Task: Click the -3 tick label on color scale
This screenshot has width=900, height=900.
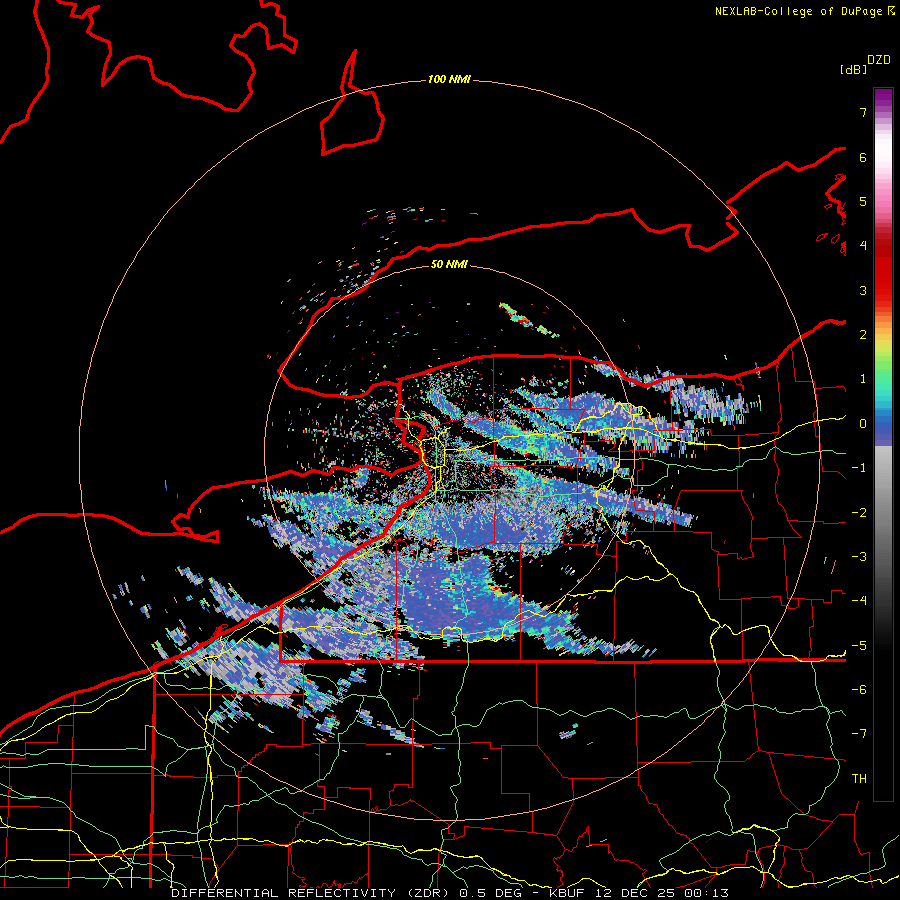Action: pyautogui.click(x=859, y=557)
